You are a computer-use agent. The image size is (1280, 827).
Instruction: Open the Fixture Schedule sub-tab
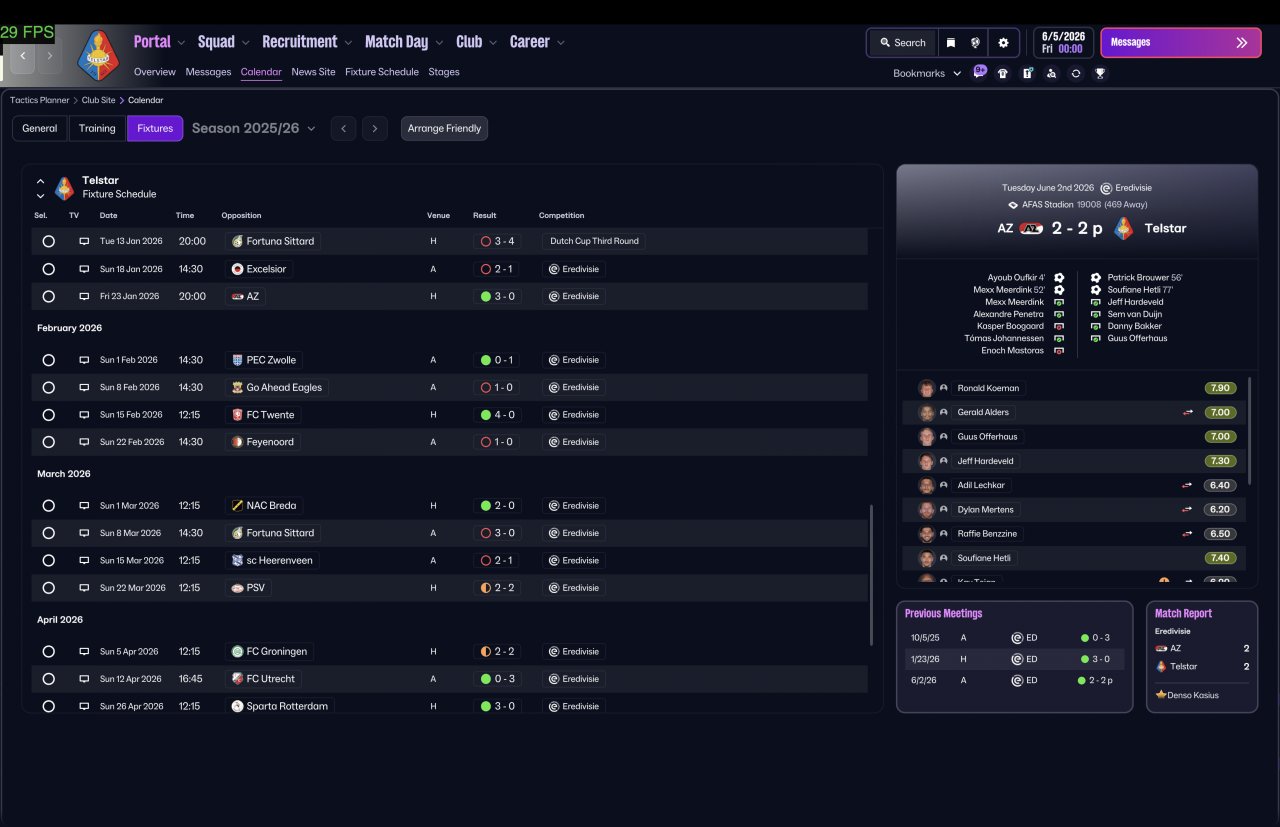pos(382,72)
